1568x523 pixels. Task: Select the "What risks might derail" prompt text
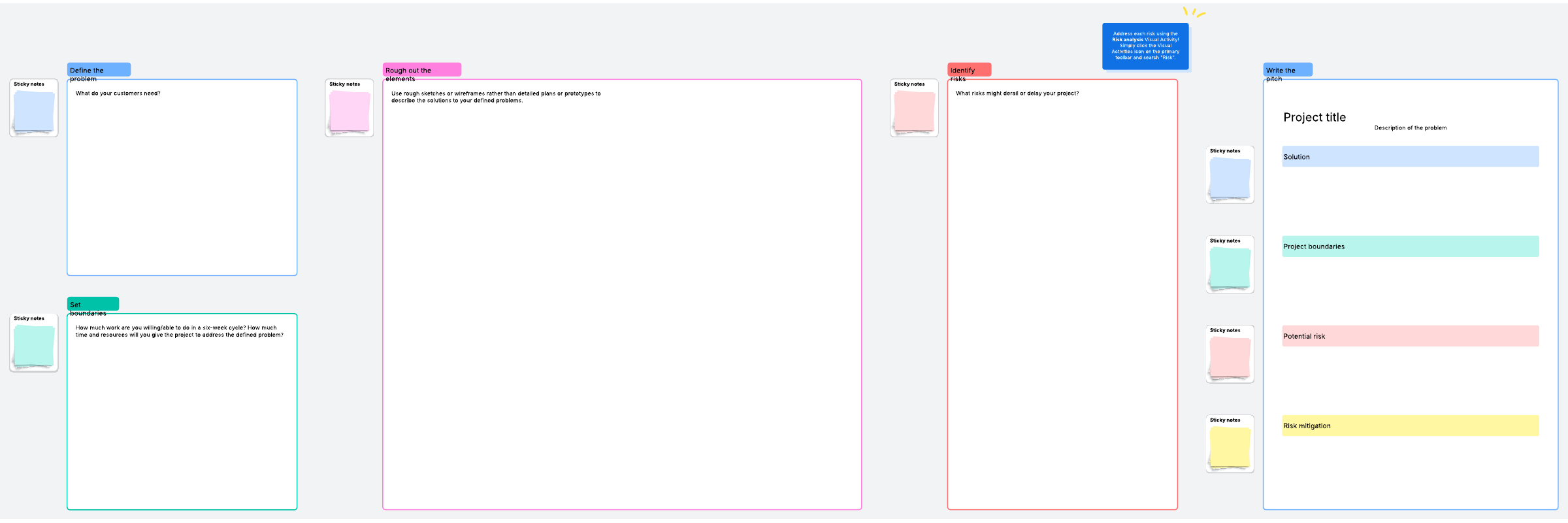pyautogui.click(x=1017, y=93)
